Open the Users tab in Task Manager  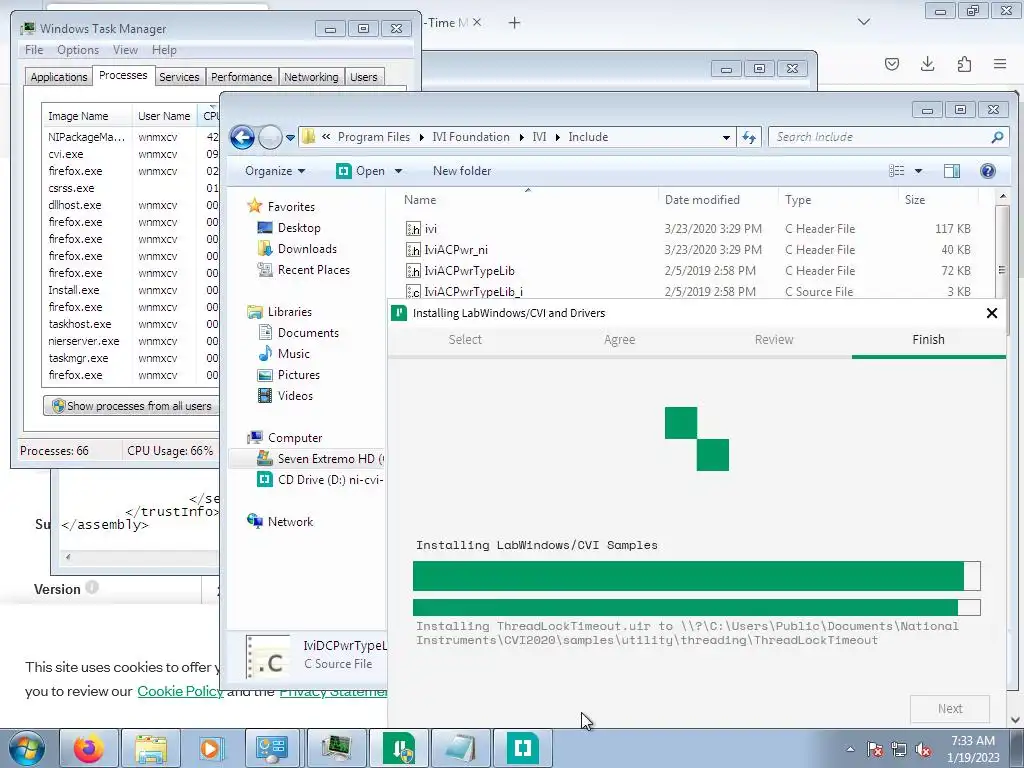click(x=364, y=77)
